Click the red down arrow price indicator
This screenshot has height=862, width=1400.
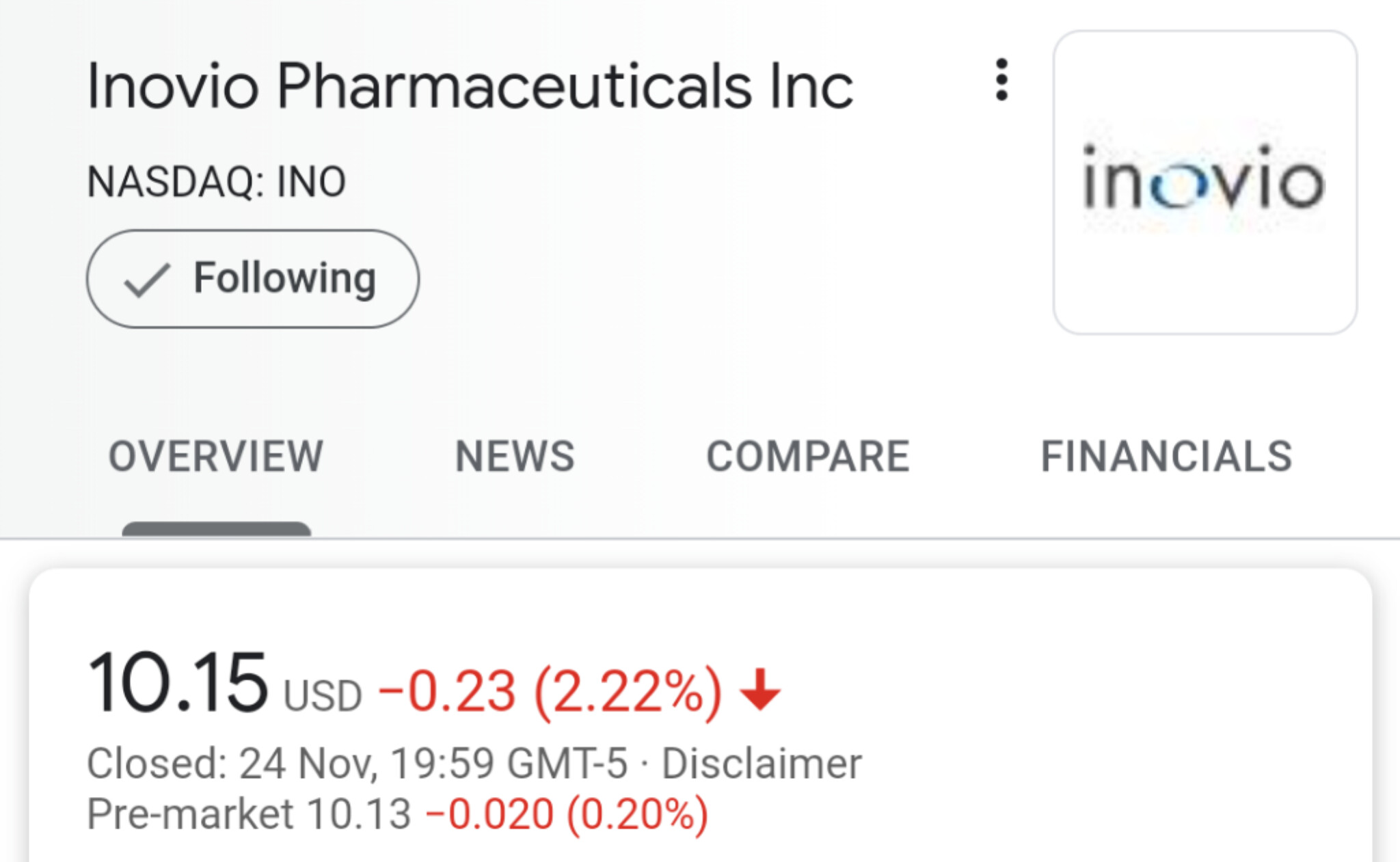[x=760, y=690]
